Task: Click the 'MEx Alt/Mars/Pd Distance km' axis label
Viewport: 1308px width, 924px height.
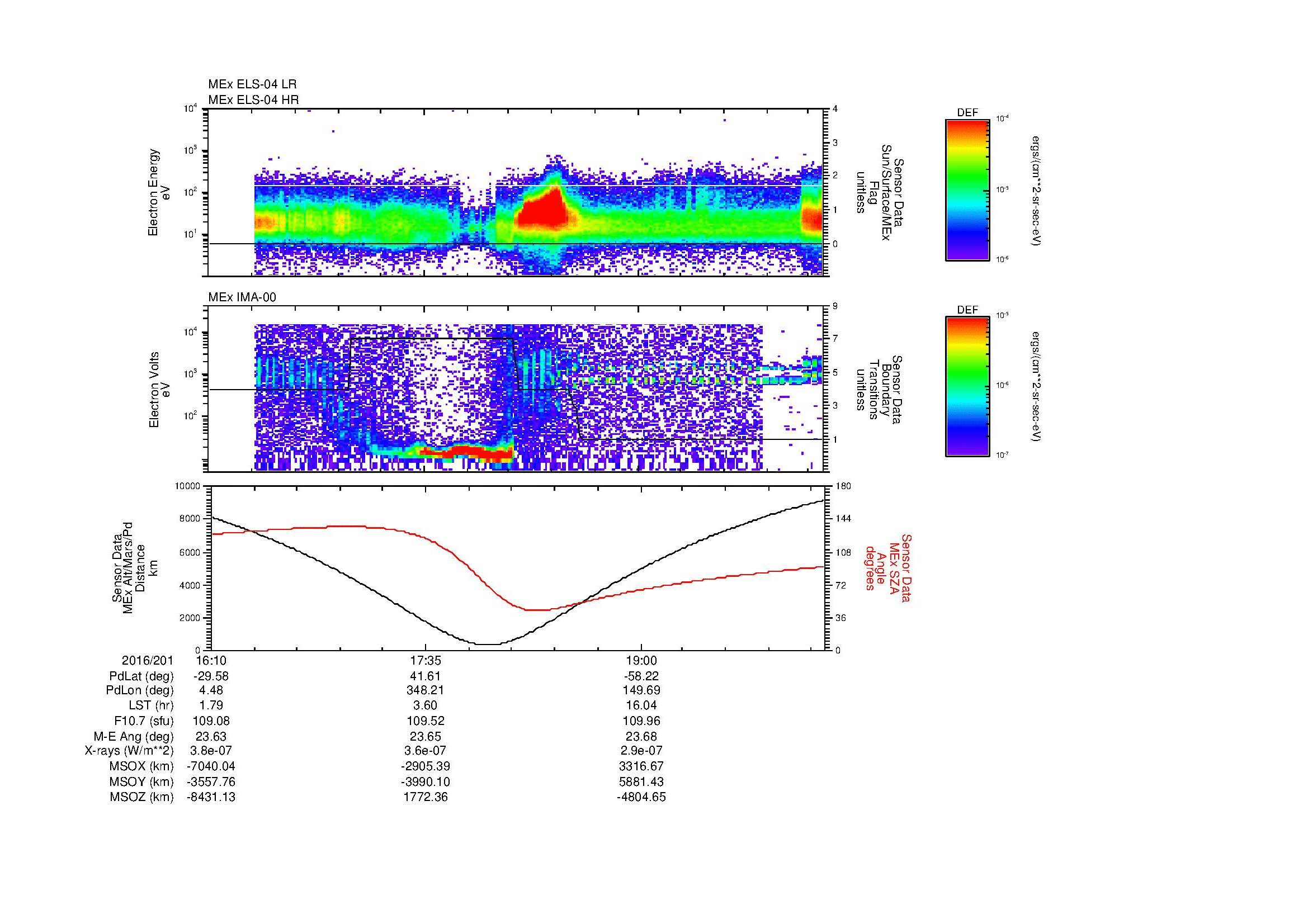Action: coord(134,567)
